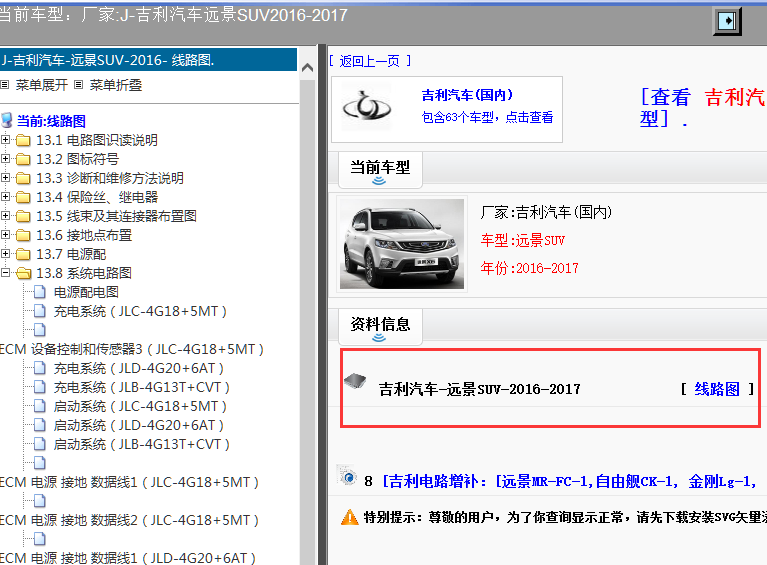Viewport: 767px width, 565px height.
Task: Click the folder icon for 13.5 线束及其连接器布置图
Action: click(23, 216)
